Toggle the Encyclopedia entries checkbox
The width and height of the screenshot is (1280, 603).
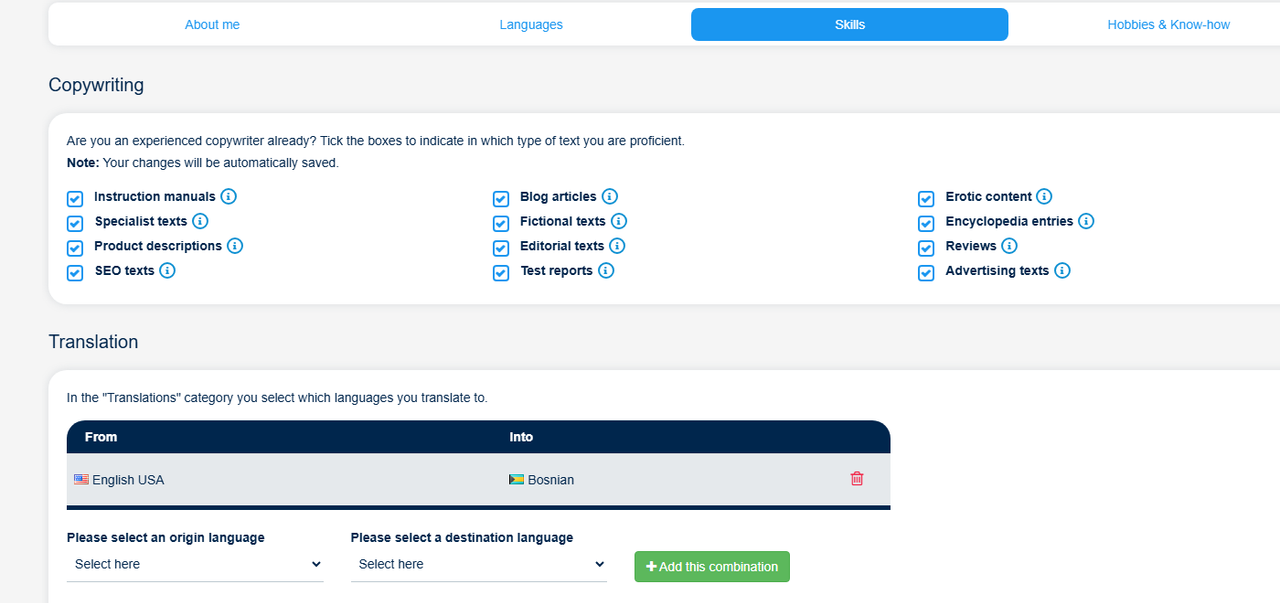pos(926,223)
